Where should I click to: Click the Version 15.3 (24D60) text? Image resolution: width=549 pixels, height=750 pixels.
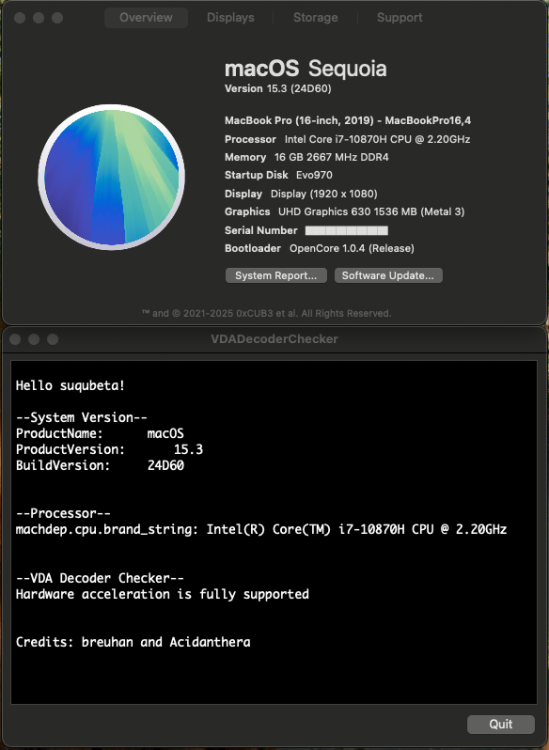point(278,89)
